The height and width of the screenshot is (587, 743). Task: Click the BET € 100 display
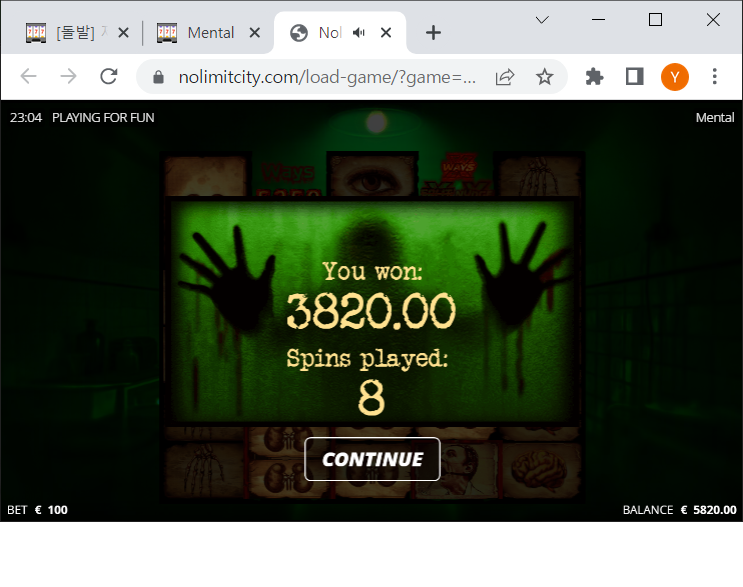point(37,510)
